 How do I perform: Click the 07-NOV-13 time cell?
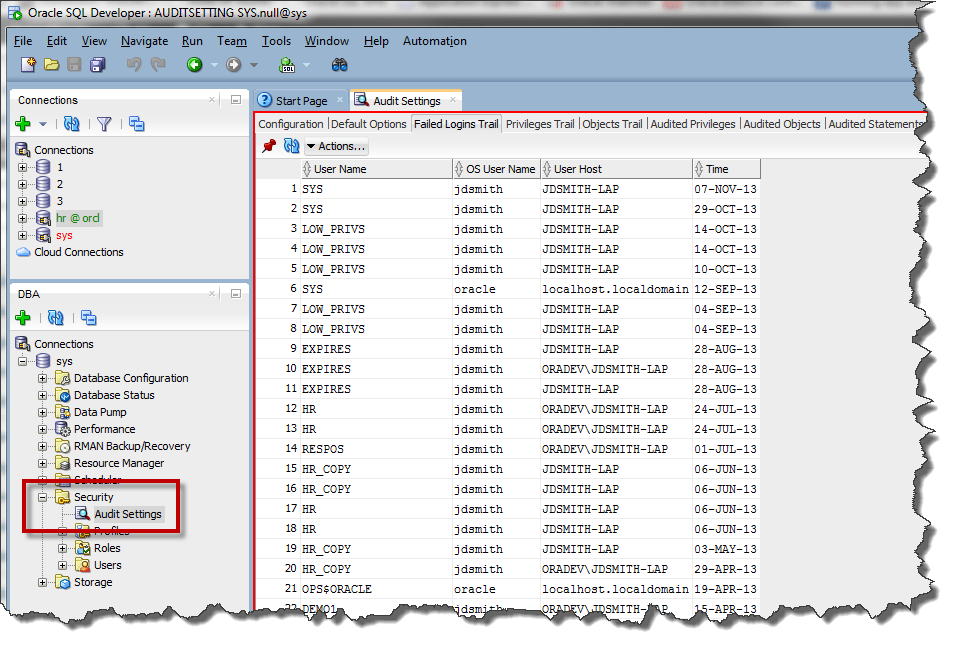pos(726,189)
